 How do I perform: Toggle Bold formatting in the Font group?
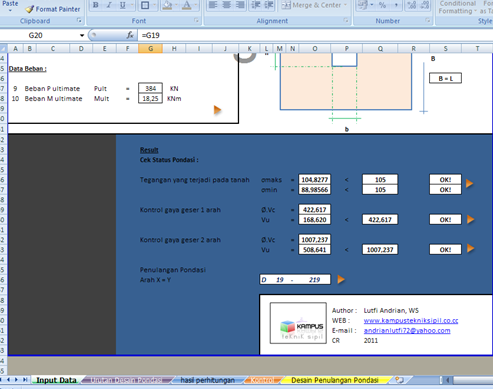96,5
